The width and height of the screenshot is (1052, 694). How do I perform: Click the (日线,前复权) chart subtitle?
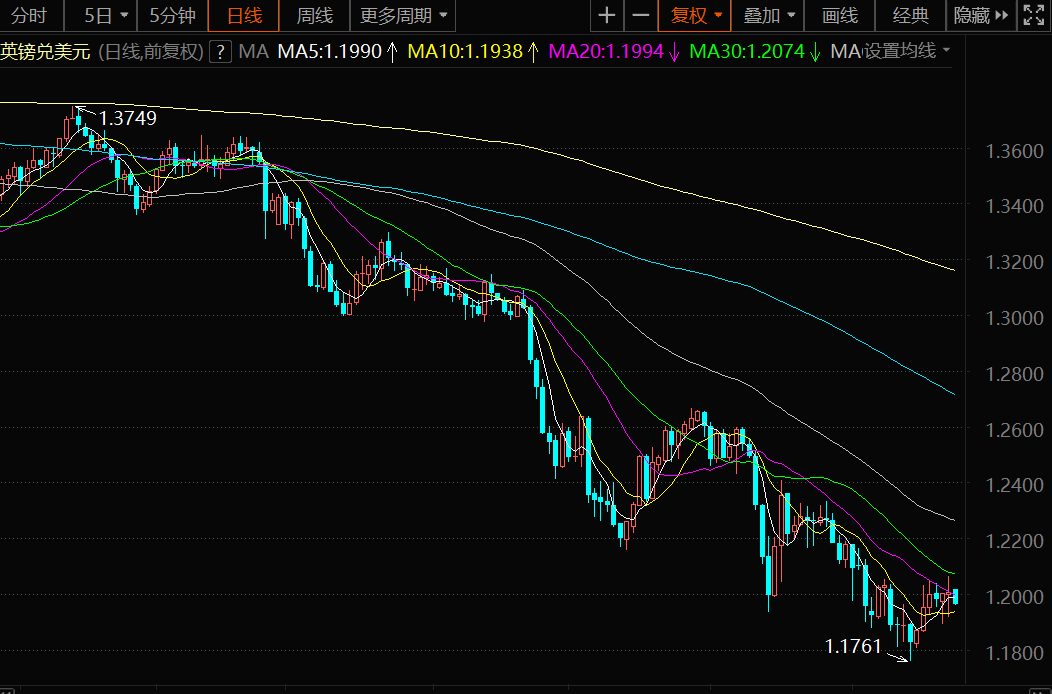pos(151,52)
